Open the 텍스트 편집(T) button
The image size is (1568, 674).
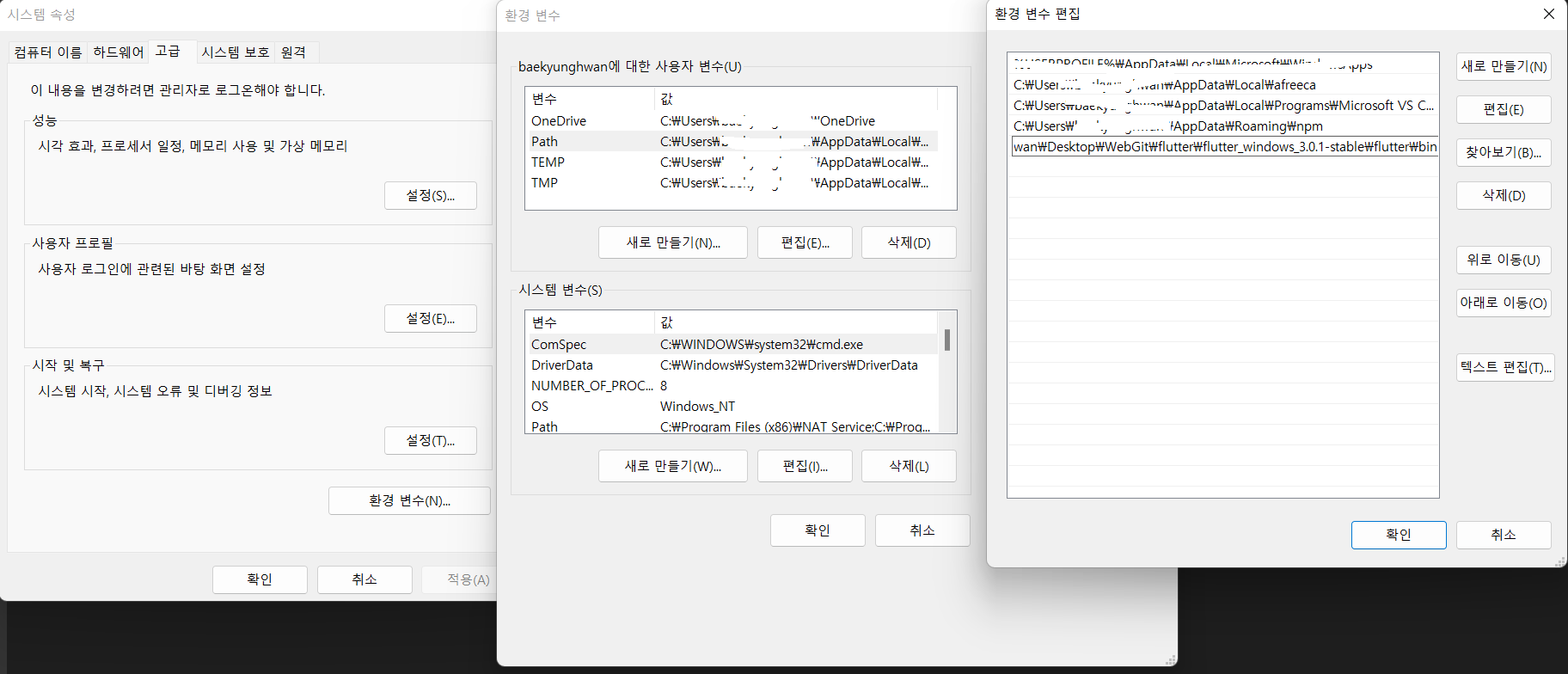click(x=1505, y=367)
